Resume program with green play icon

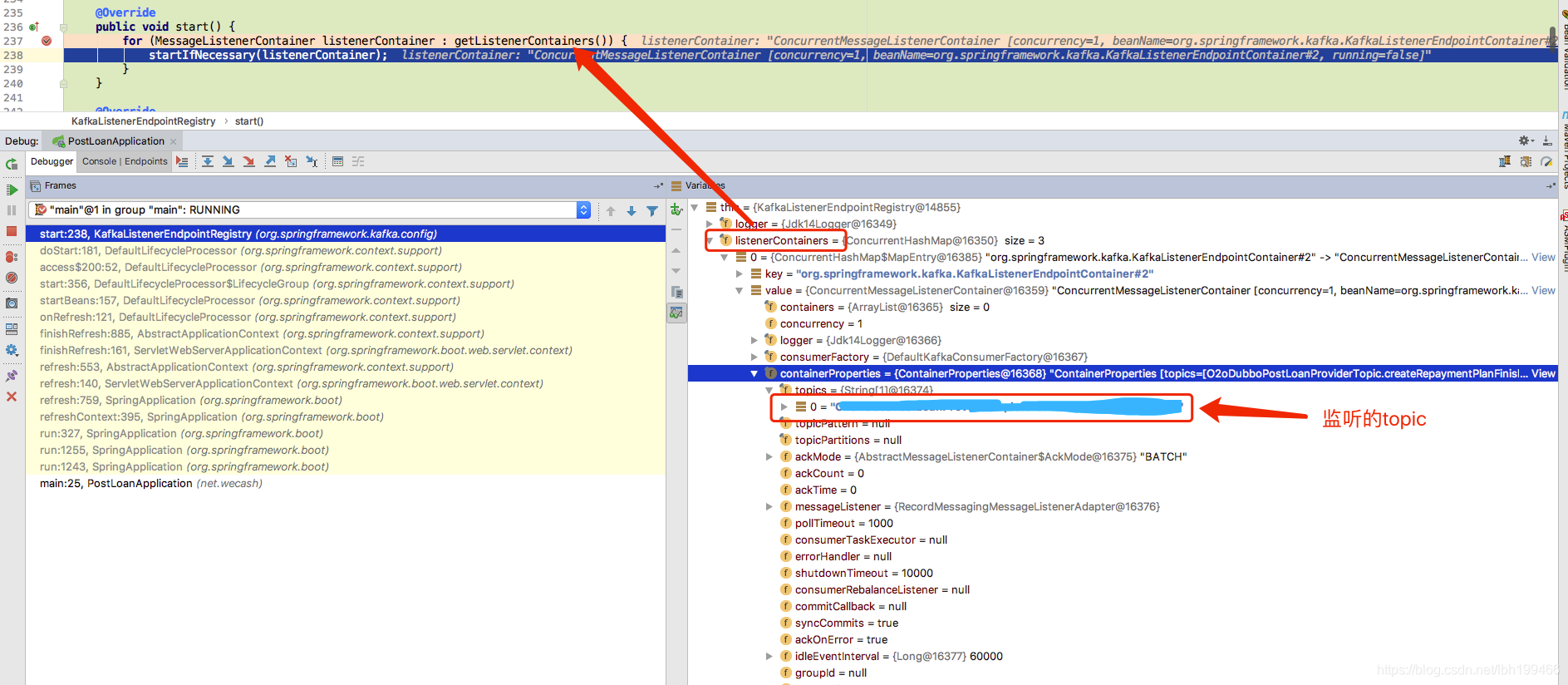(x=12, y=190)
